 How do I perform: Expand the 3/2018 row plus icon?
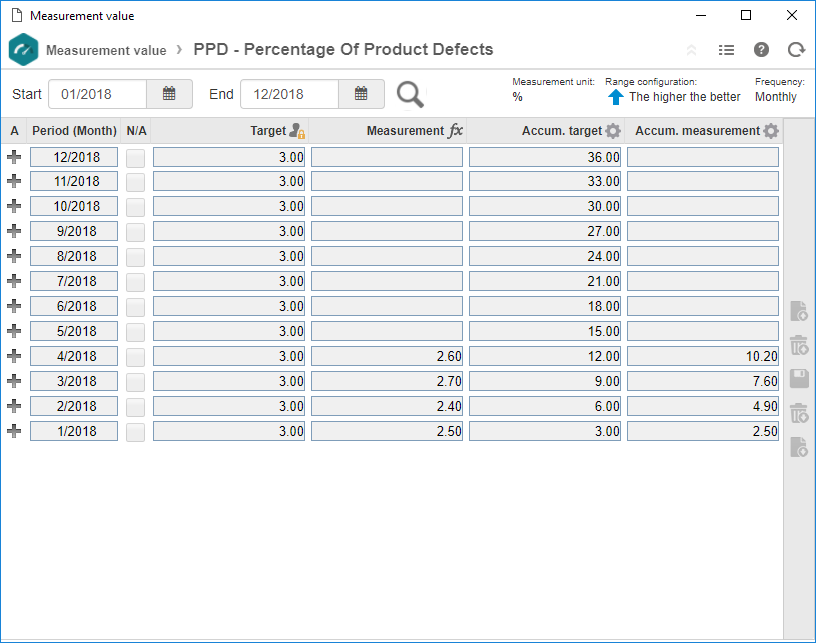tap(14, 381)
